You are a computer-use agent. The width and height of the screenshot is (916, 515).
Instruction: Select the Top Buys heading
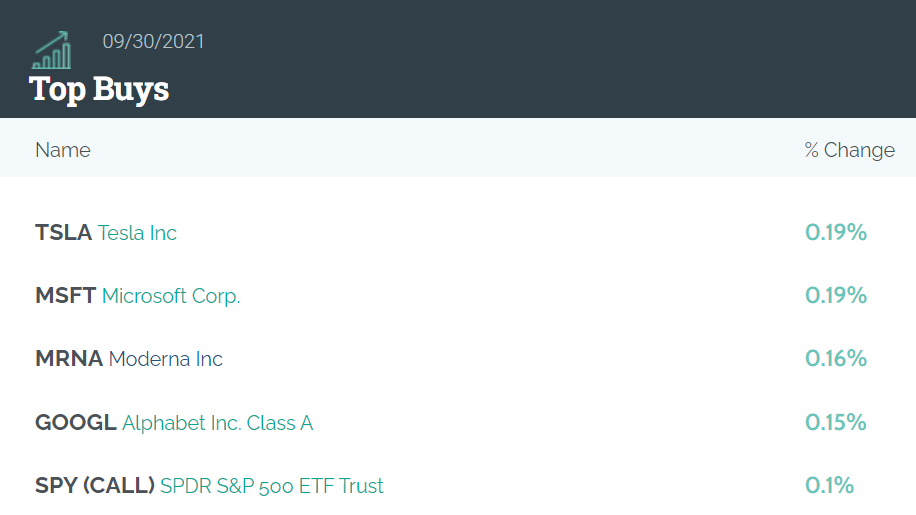pyautogui.click(x=99, y=89)
